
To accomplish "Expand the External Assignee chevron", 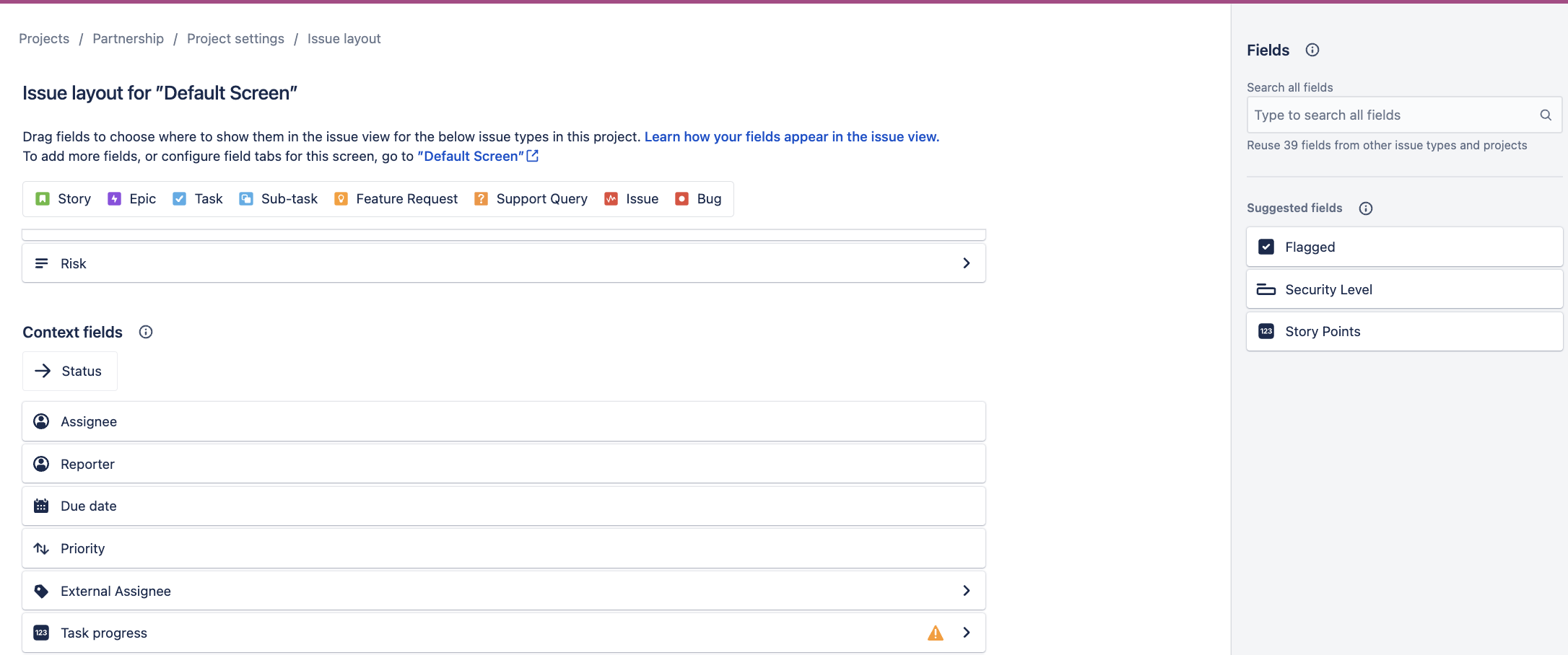I will [x=967, y=591].
